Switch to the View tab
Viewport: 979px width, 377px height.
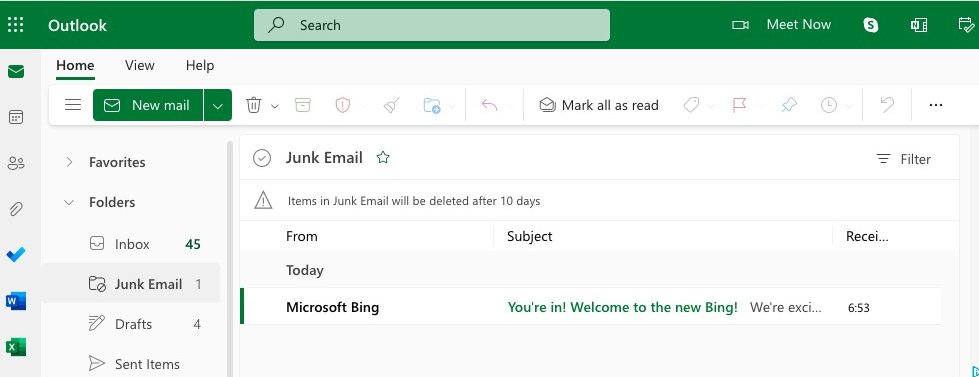pyautogui.click(x=140, y=66)
